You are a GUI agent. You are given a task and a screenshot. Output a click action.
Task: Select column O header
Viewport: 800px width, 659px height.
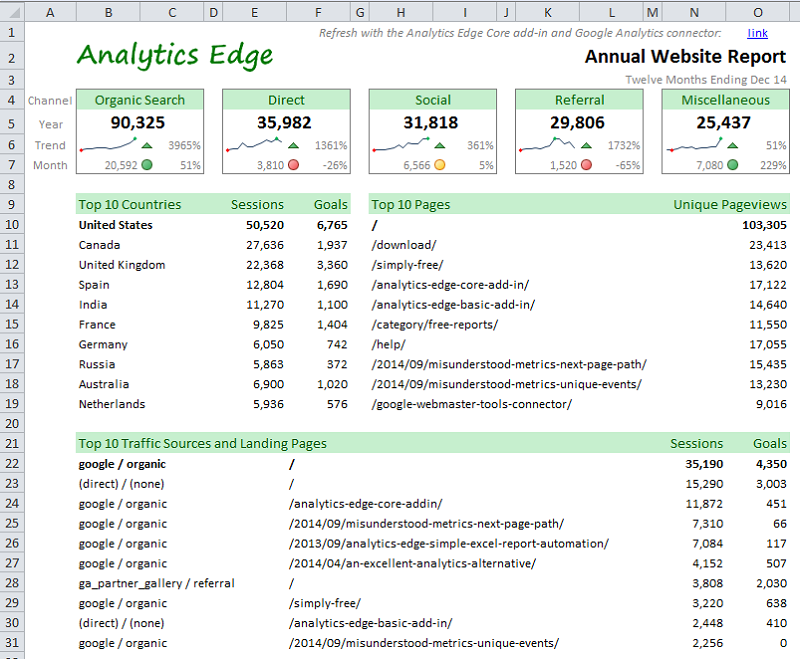point(758,12)
